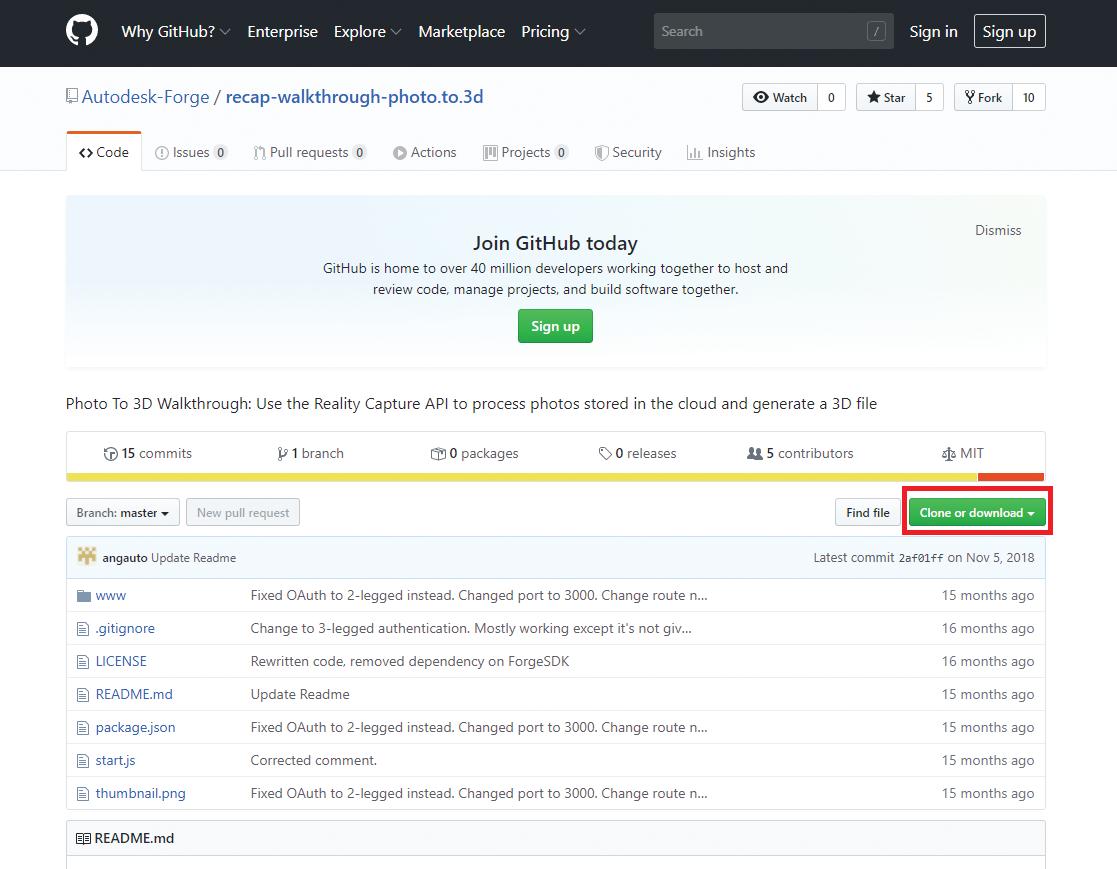Expand the Why GitHub? menu
The width and height of the screenshot is (1117, 869).
point(175,31)
